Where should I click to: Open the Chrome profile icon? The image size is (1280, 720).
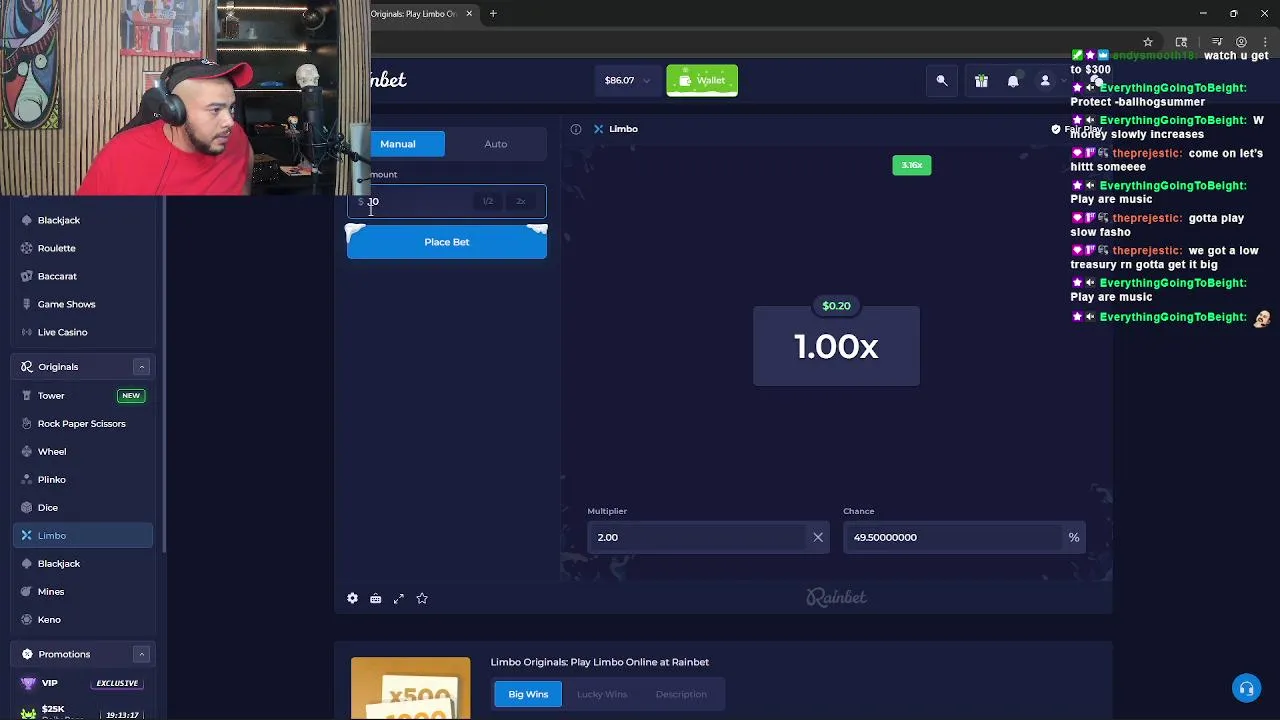(x=1241, y=42)
